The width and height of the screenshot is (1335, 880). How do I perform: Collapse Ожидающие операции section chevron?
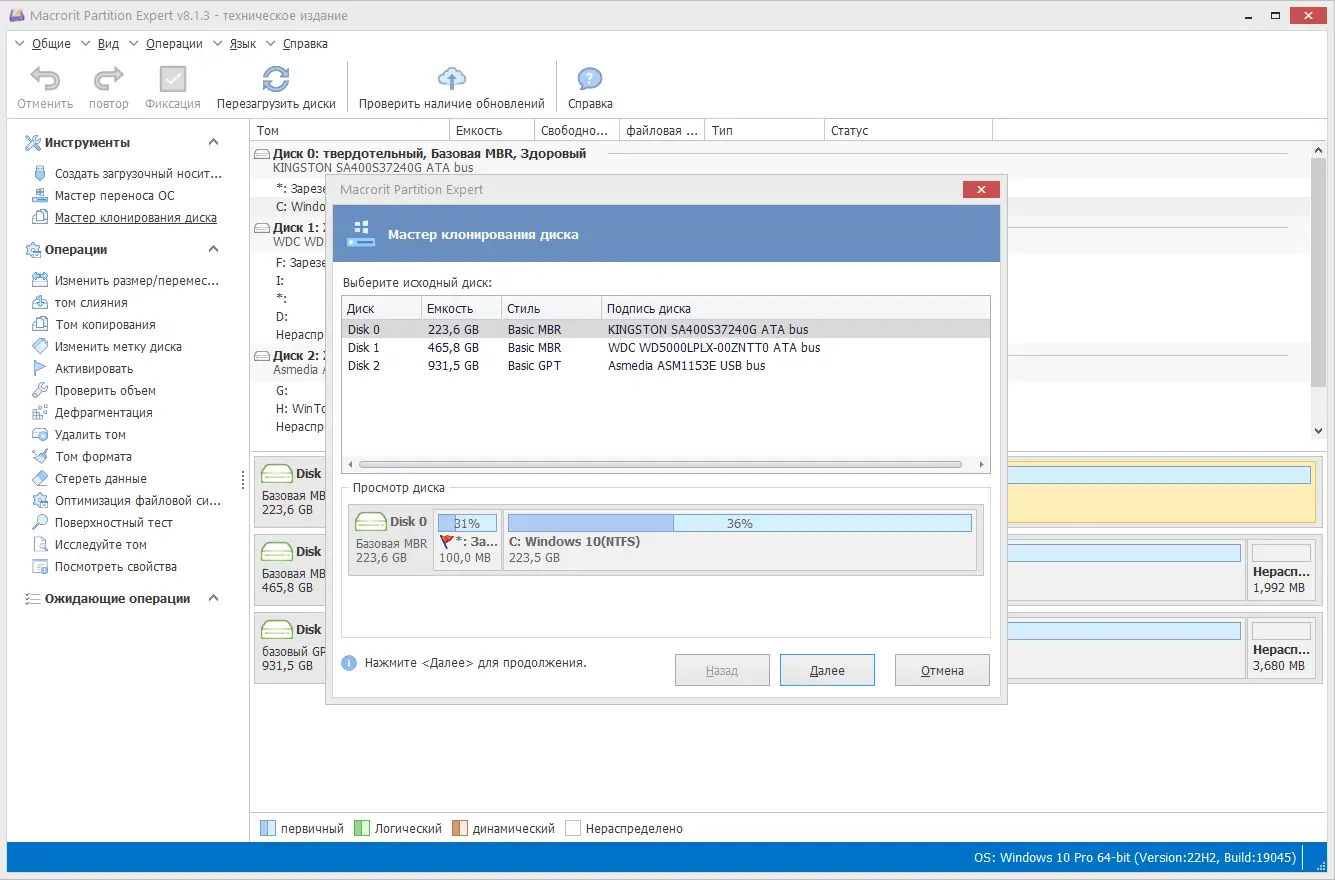[213, 599]
